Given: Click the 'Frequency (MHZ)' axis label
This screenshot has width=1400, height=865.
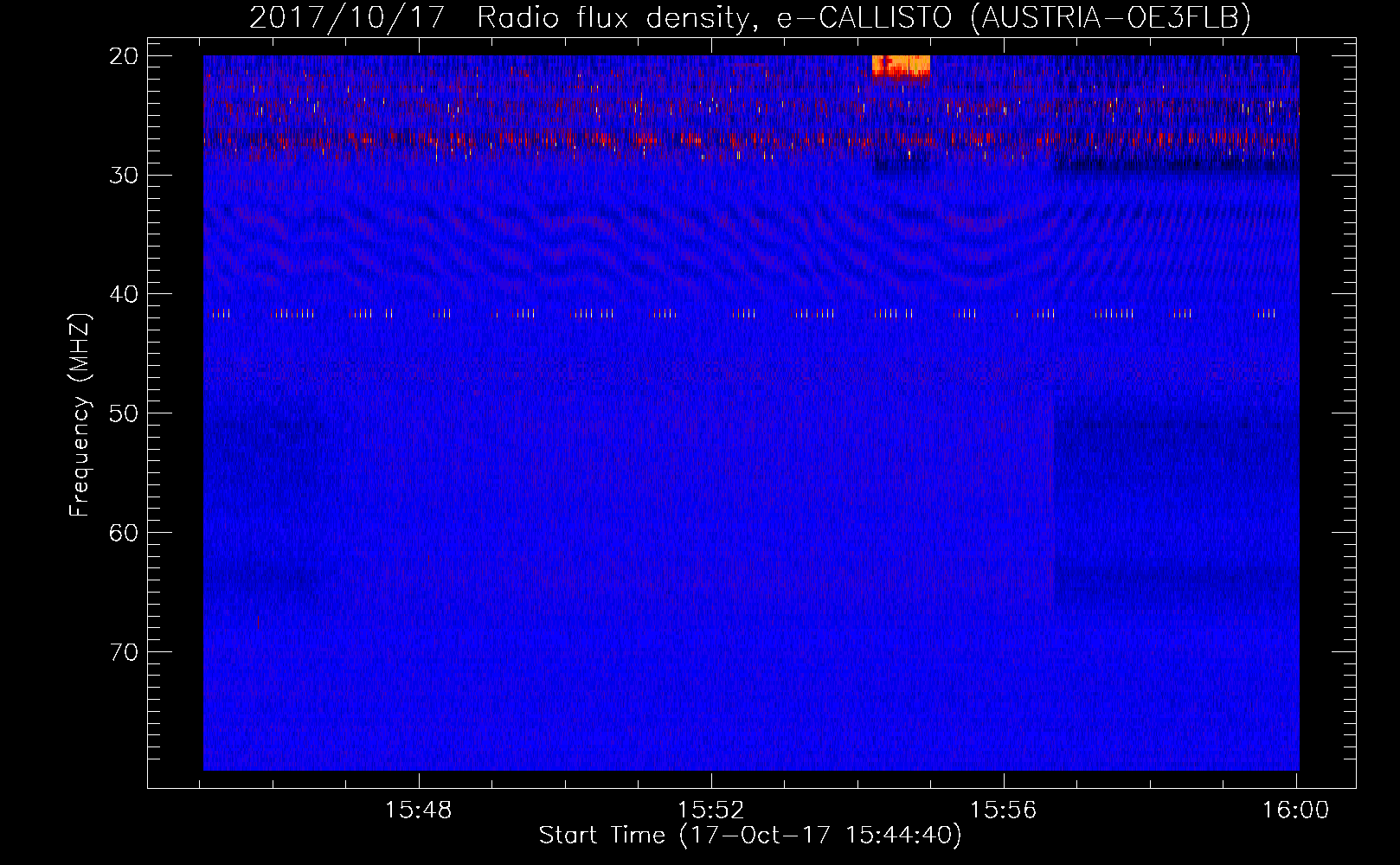Looking at the screenshot, I should tap(80, 415).
